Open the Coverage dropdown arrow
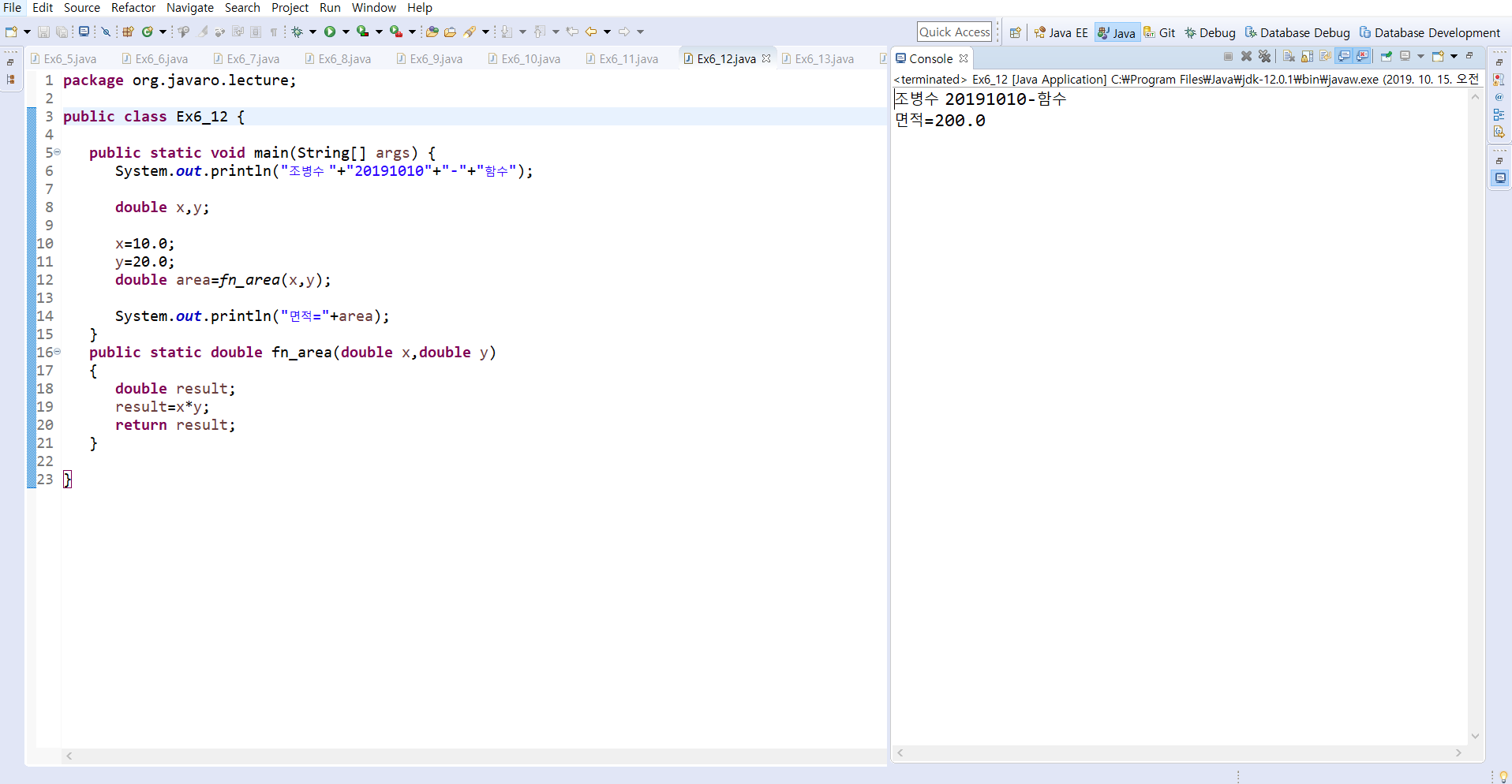Viewport: 1512px width, 784px height. point(379,32)
